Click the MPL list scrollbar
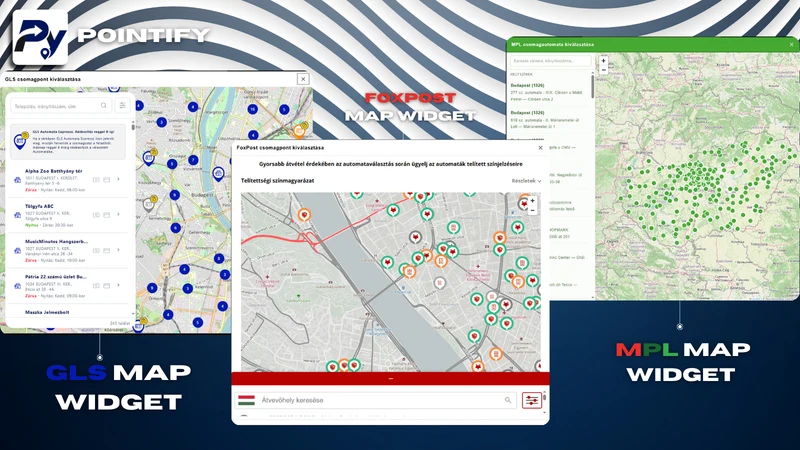 (x=593, y=85)
